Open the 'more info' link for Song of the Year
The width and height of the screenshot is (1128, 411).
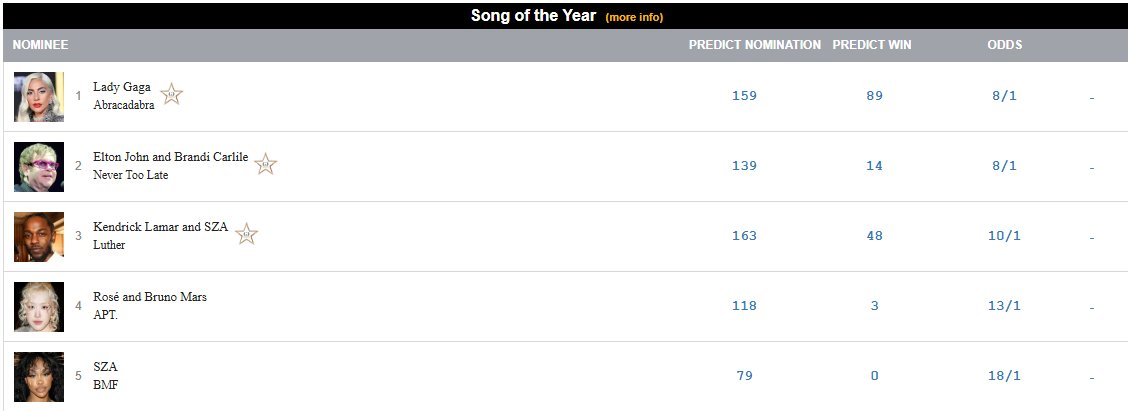[x=634, y=17]
